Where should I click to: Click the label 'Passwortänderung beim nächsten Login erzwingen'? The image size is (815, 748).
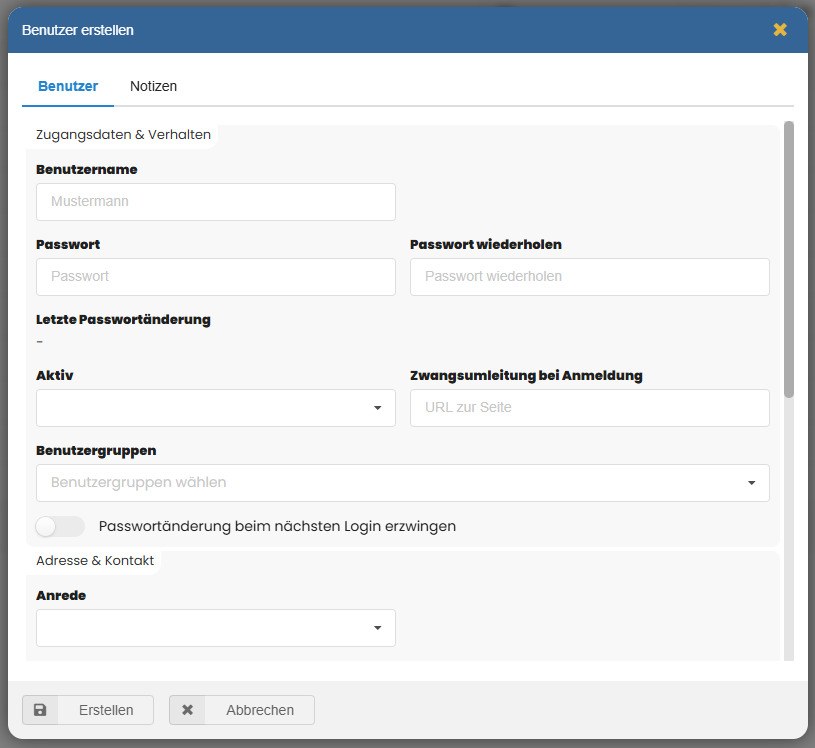click(277, 526)
